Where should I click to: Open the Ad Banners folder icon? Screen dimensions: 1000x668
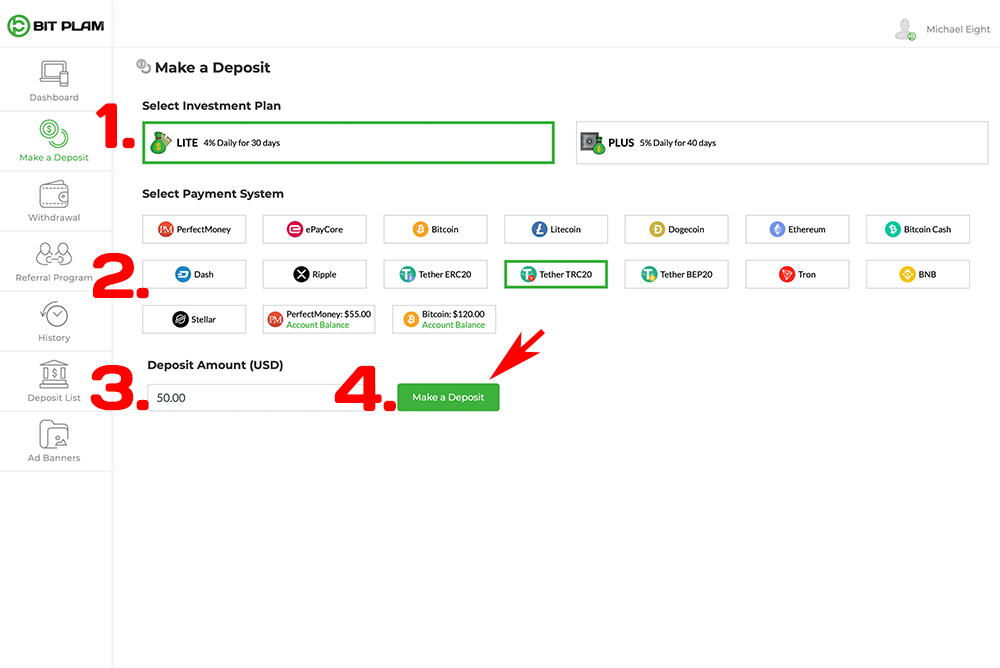pyautogui.click(x=54, y=434)
